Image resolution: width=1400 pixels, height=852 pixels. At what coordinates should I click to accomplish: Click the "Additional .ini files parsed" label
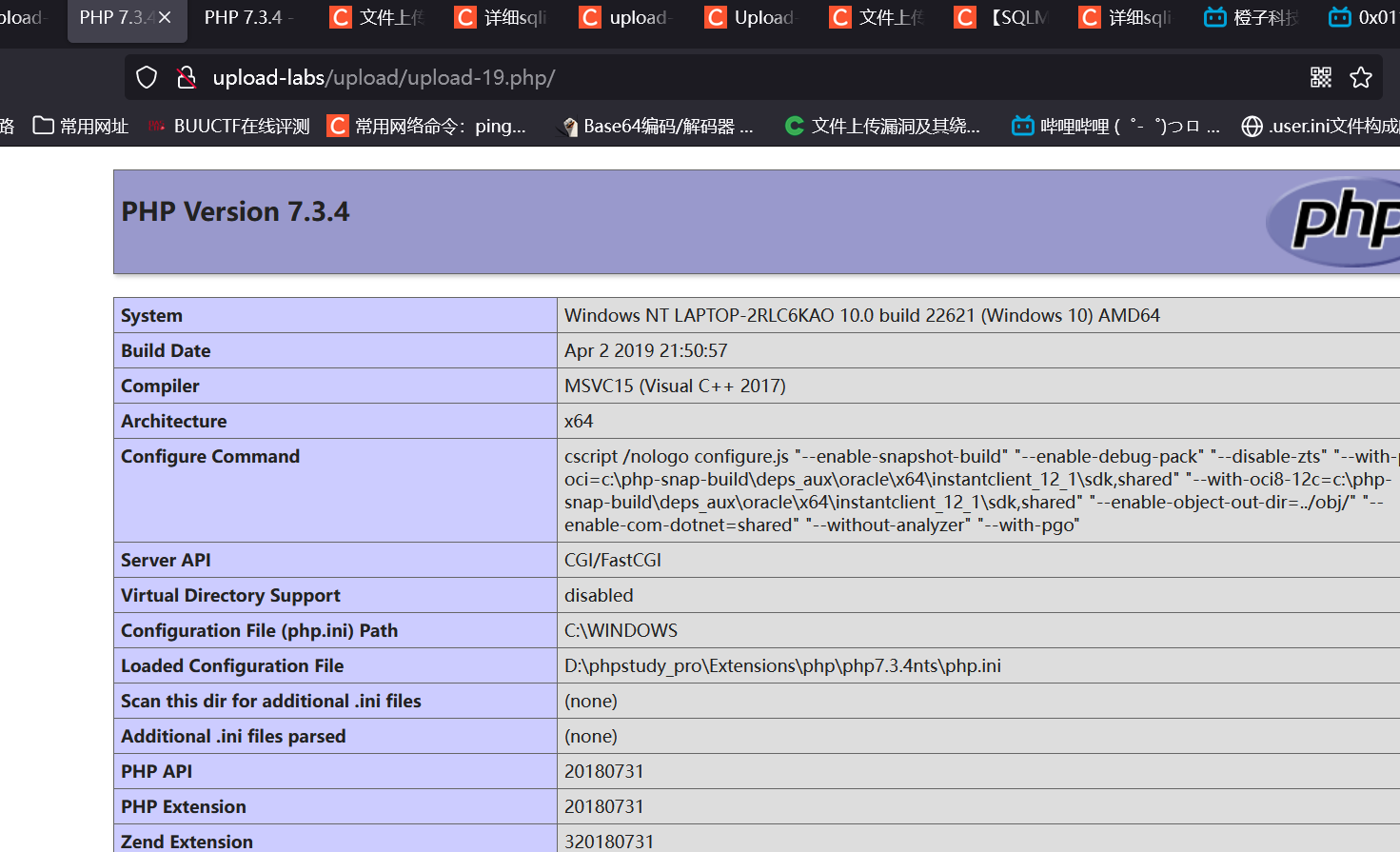pos(233,736)
